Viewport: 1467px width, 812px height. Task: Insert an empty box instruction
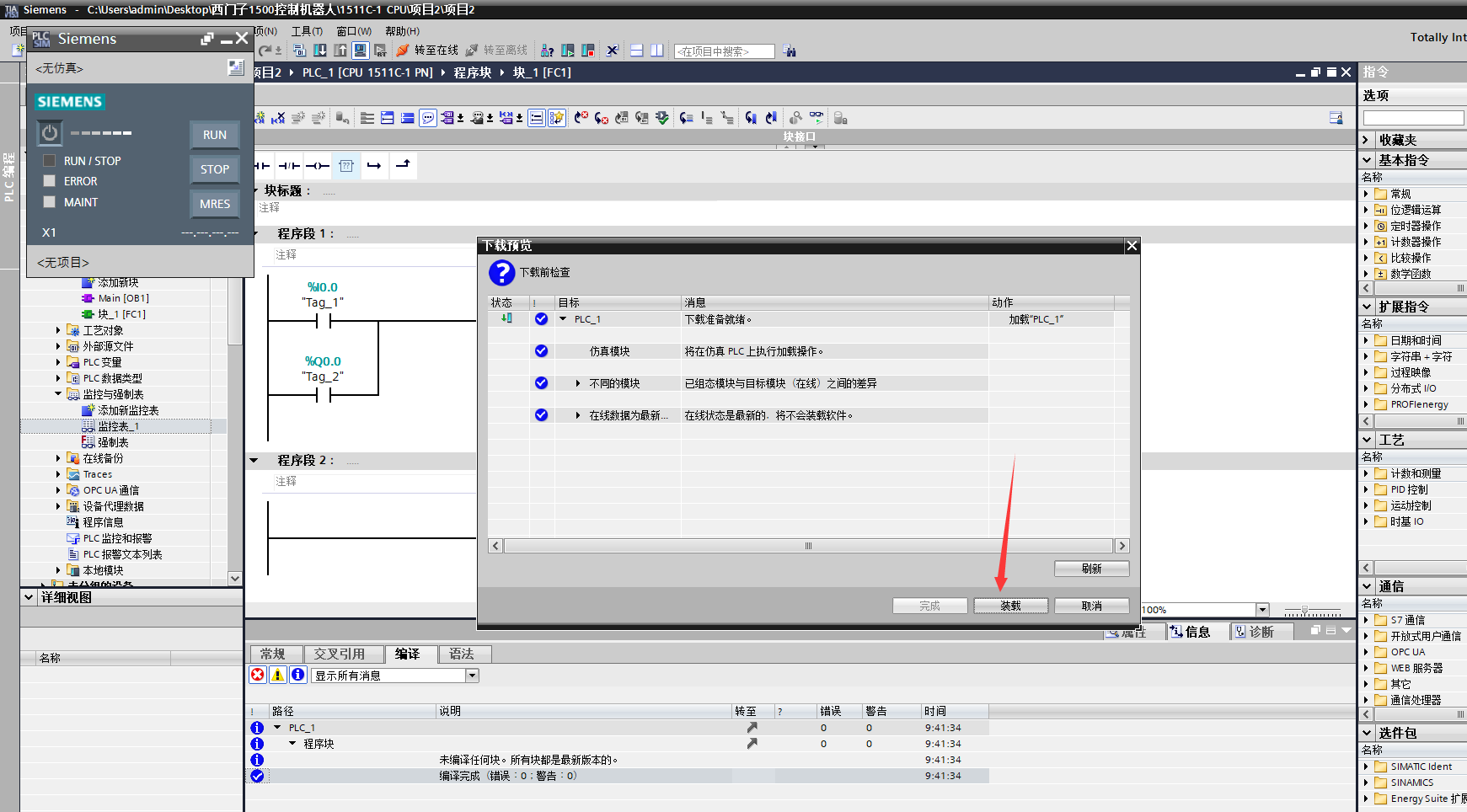coord(346,166)
